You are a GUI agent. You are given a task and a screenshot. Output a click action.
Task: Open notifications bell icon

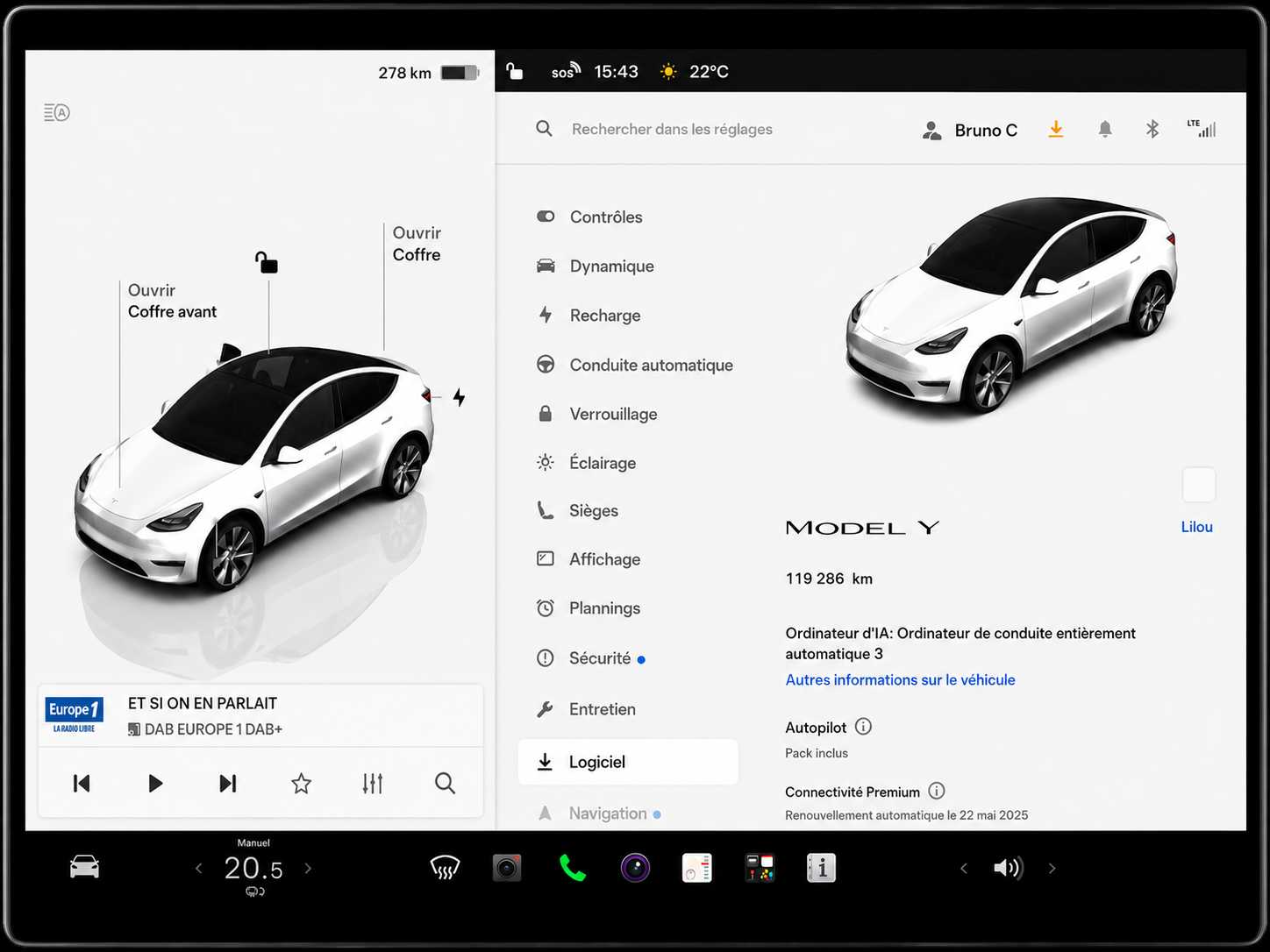tap(1105, 130)
